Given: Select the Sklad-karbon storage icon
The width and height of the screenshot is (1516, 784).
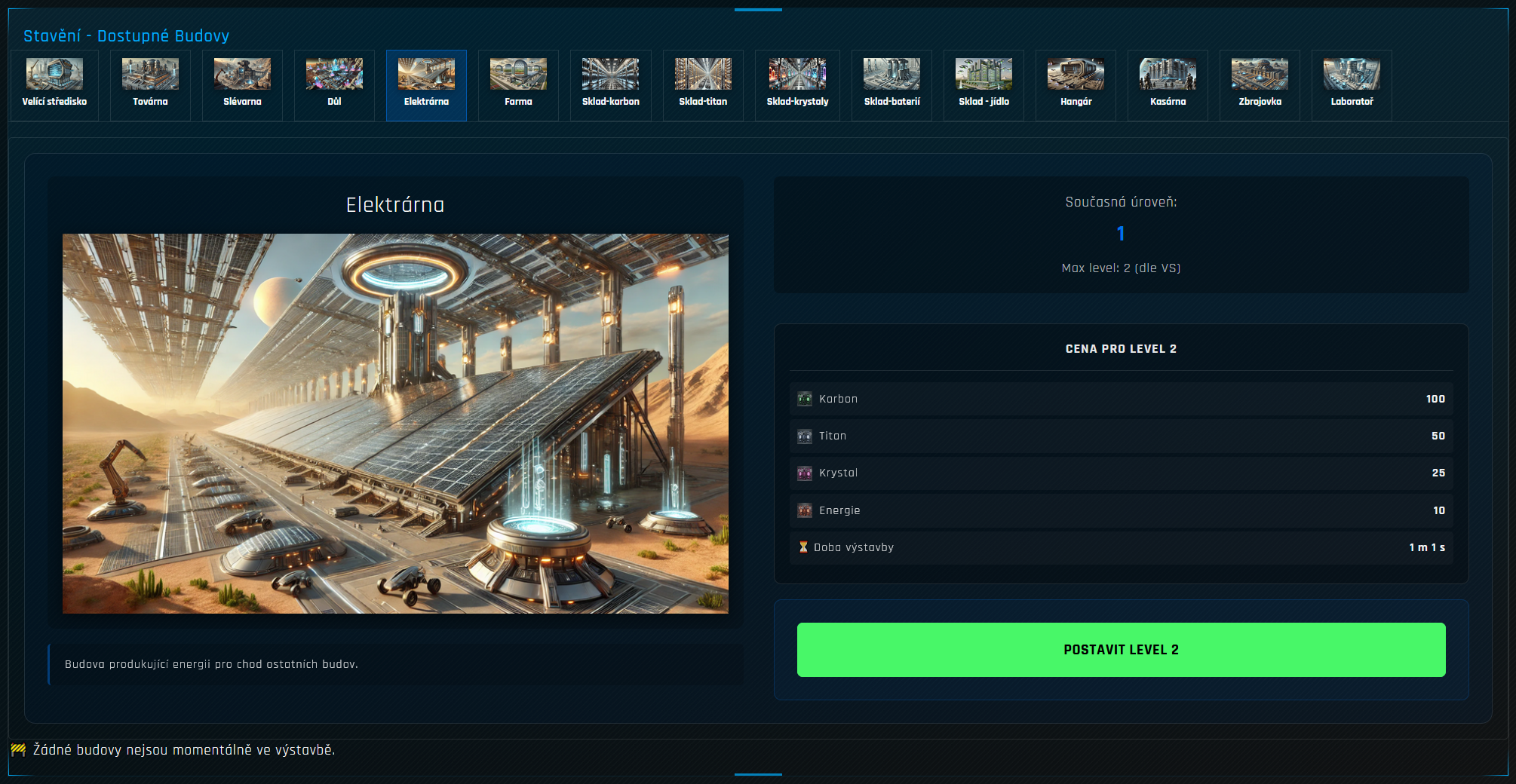Looking at the screenshot, I should coord(610,84).
